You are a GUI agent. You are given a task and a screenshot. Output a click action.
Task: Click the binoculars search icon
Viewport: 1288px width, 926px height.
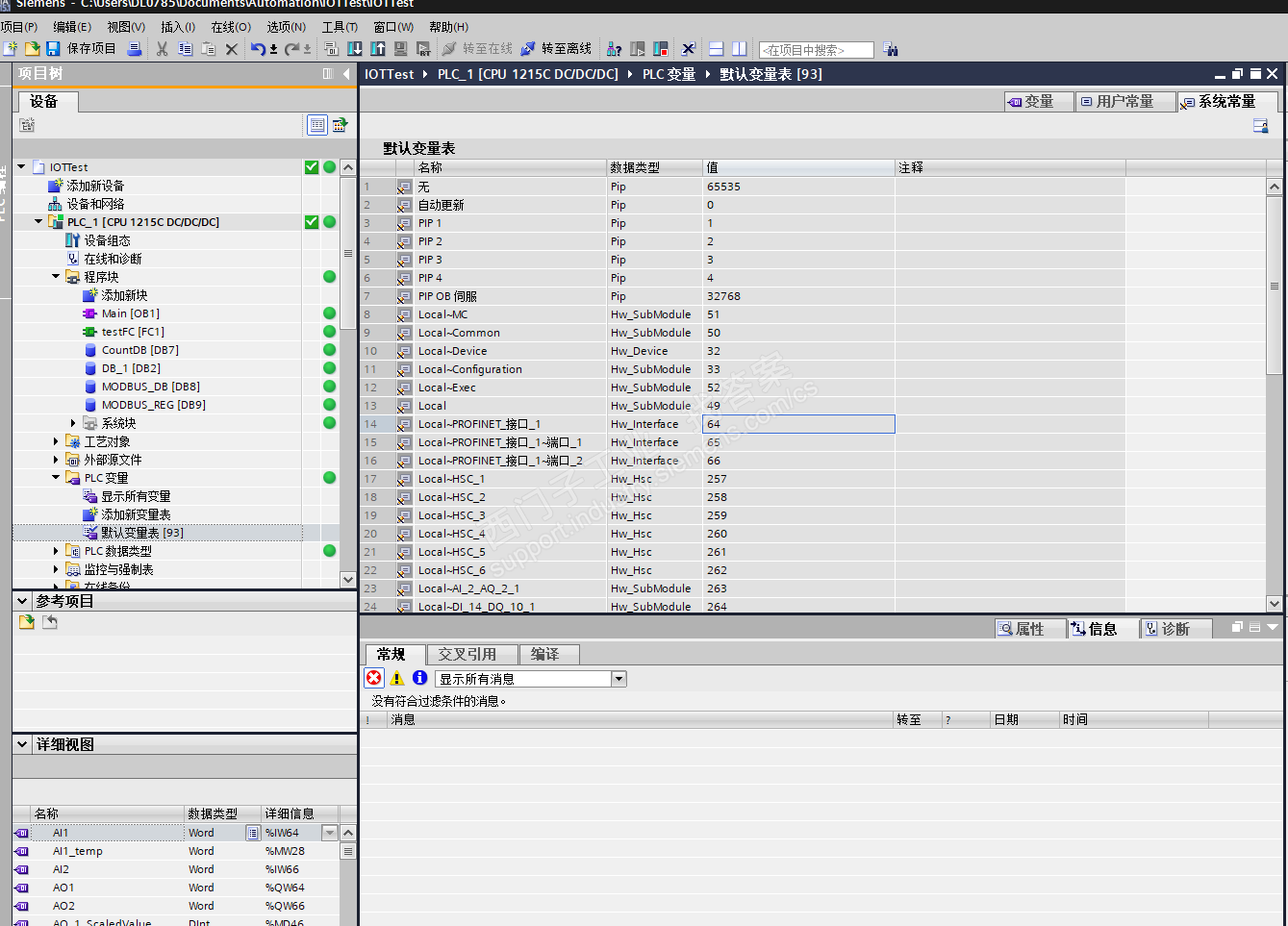click(x=890, y=49)
